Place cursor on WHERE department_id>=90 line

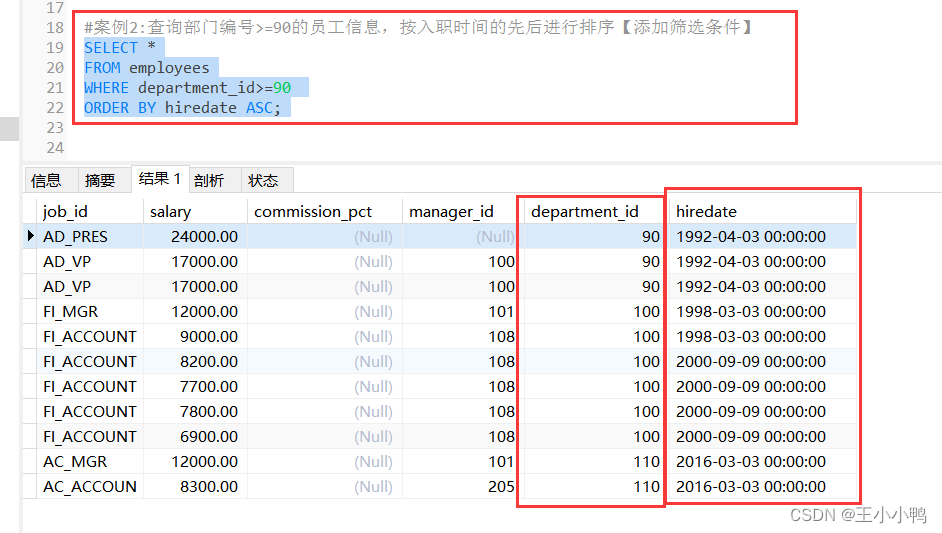188,88
